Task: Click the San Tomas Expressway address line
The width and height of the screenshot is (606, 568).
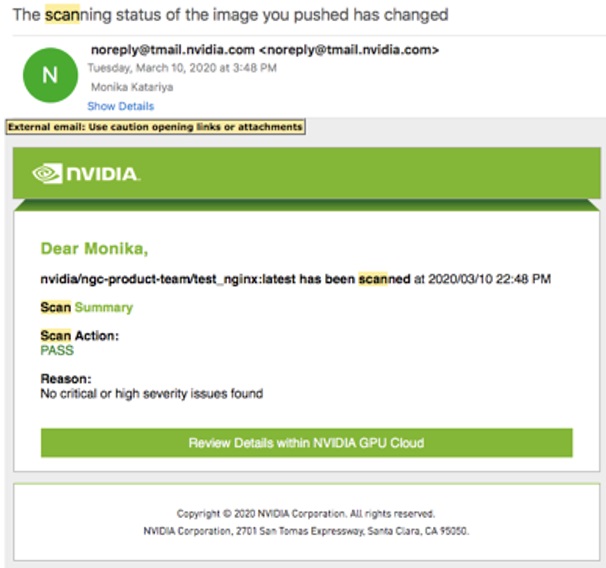Action: click(x=306, y=531)
